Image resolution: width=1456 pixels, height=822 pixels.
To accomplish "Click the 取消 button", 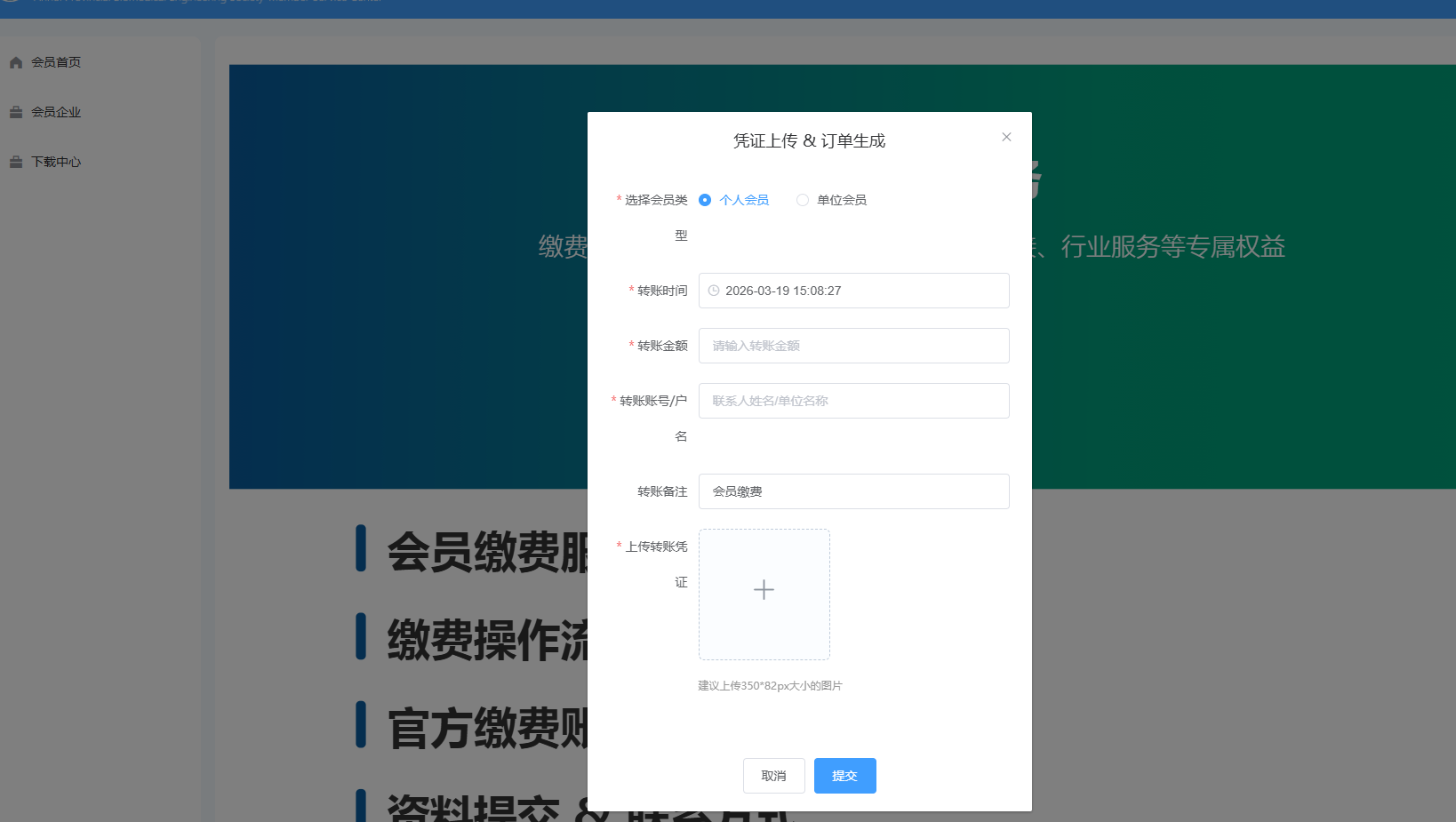I will click(774, 776).
